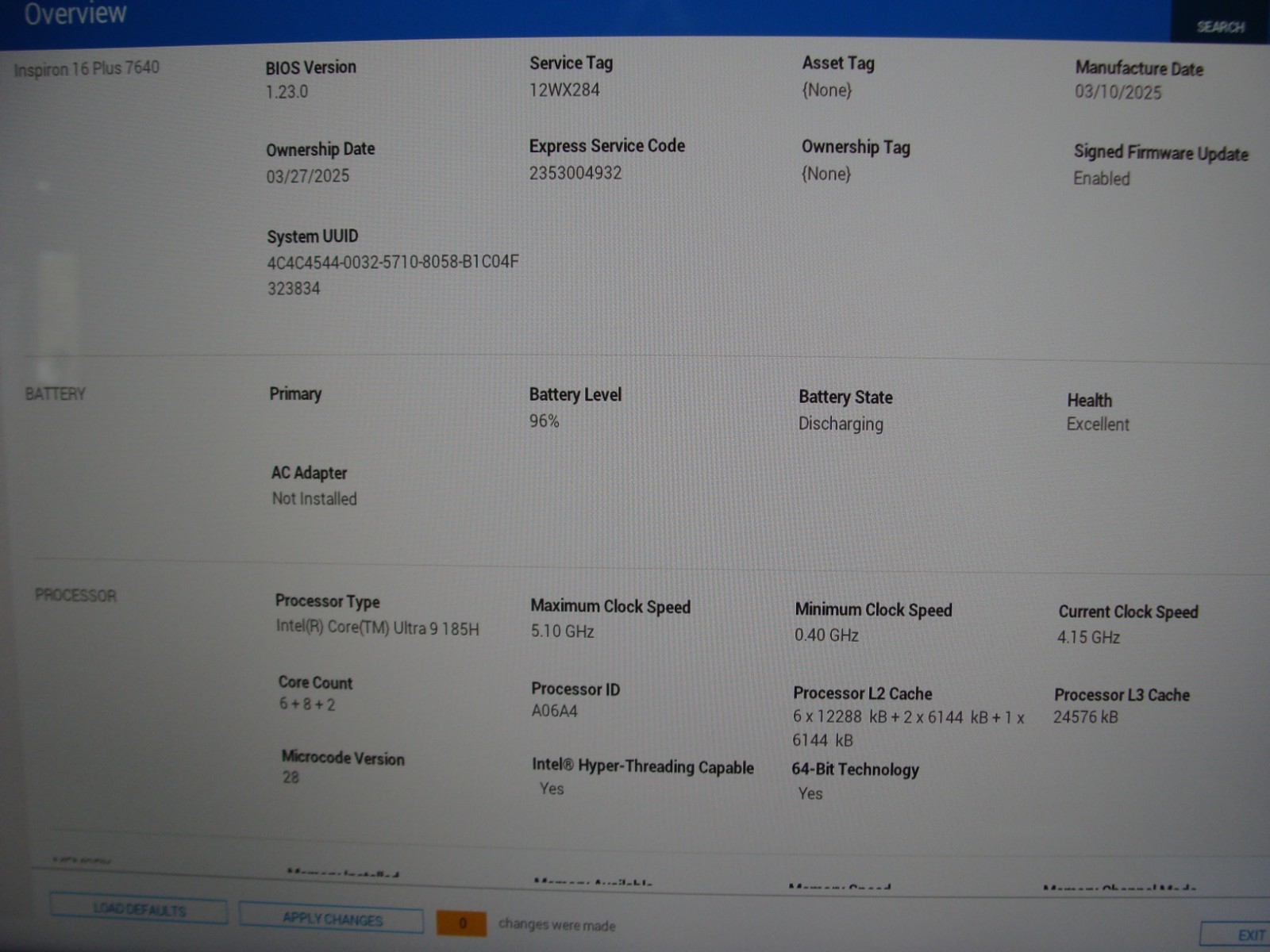This screenshot has width=1270, height=952.
Task: Select Microcode Version value 28
Action: 291,777
